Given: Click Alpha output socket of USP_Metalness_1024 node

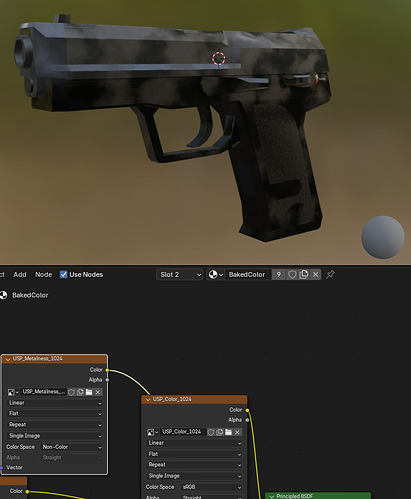Looking at the screenshot, I should click(107, 380).
